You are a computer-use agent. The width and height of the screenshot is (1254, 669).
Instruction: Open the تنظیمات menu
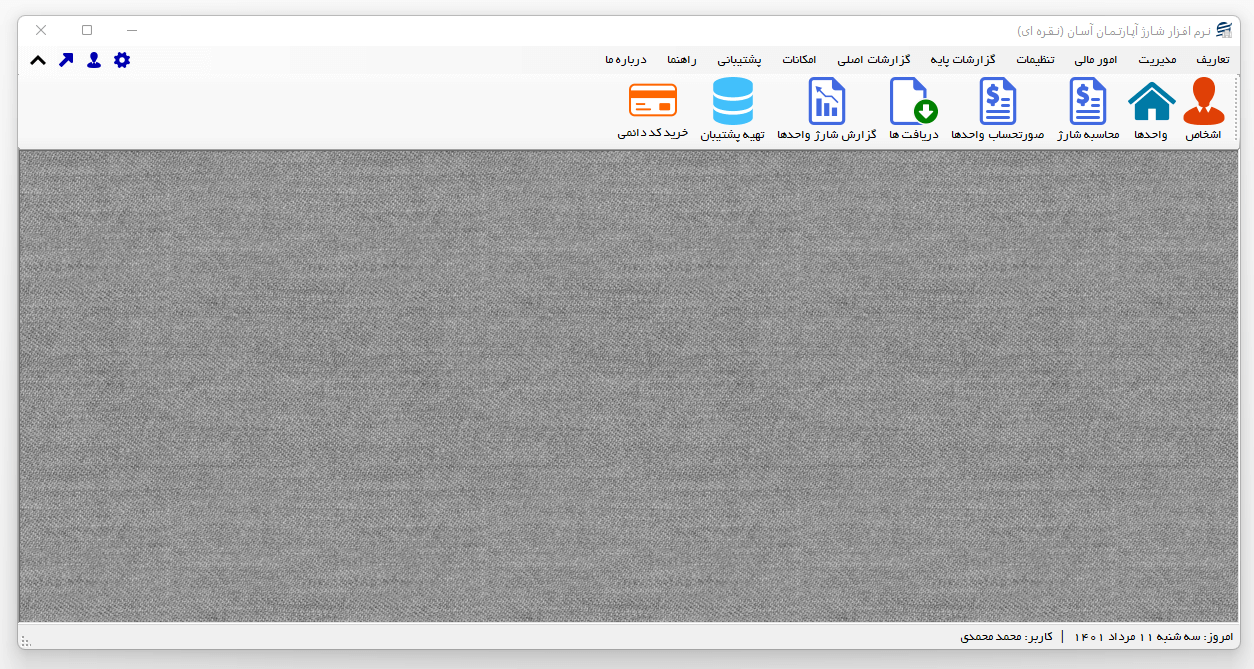(x=1036, y=60)
